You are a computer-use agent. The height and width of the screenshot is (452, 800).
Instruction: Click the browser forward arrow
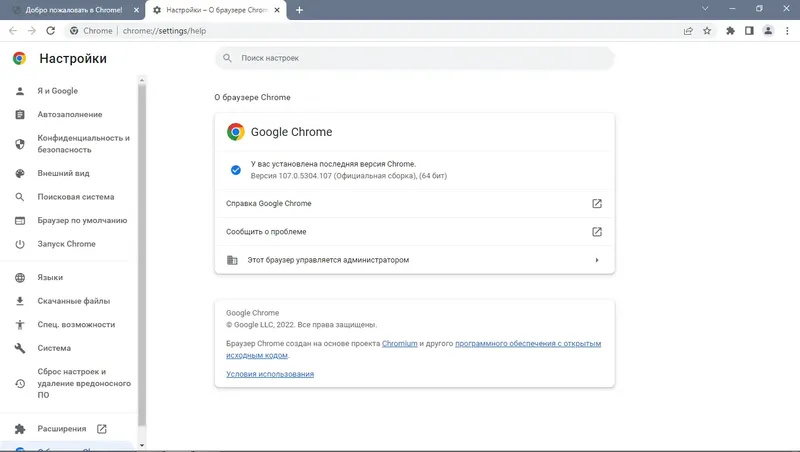point(32,31)
